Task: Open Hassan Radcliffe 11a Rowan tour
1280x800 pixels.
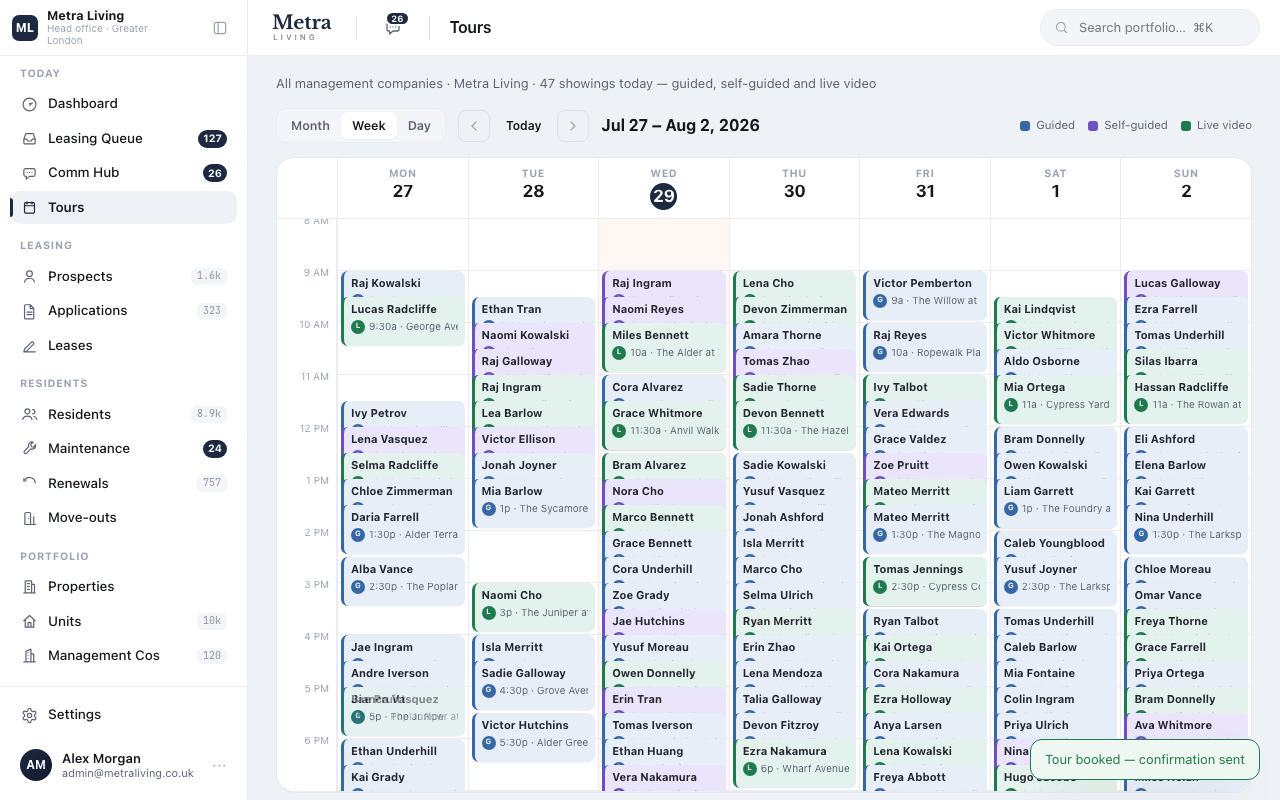Action: pyautogui.click(x=1186, y=399)
